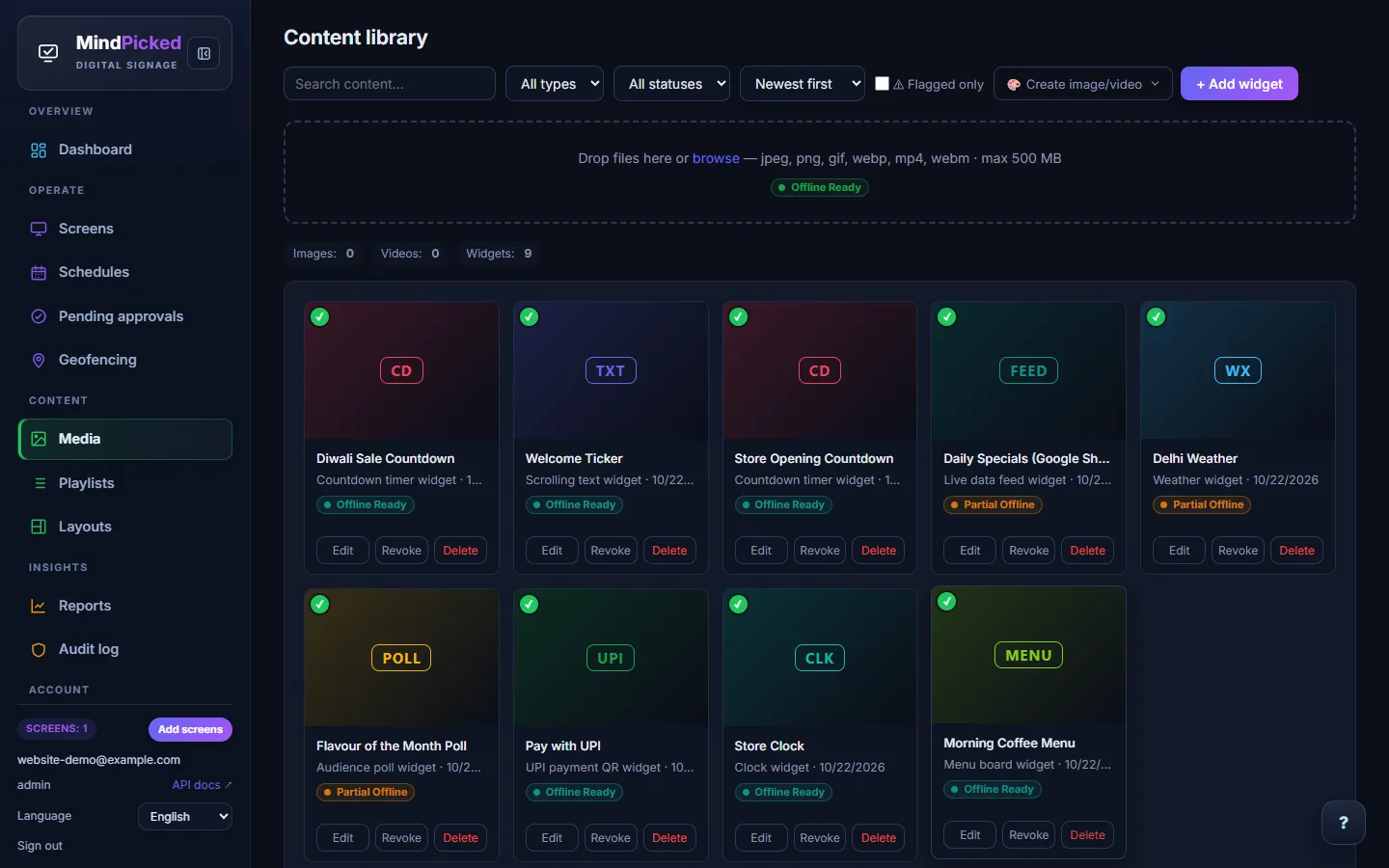1389x868 pixels.
Task: Click the Pay with UPI widget thumbnail
Action: [611, 658]
